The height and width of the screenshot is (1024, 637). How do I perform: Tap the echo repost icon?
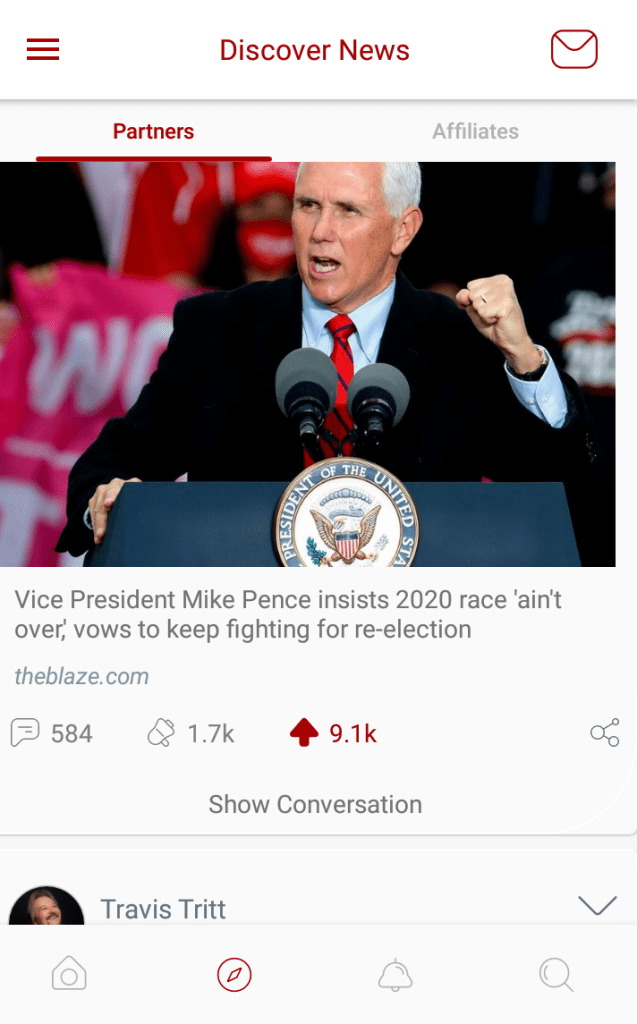coord(161,733)
